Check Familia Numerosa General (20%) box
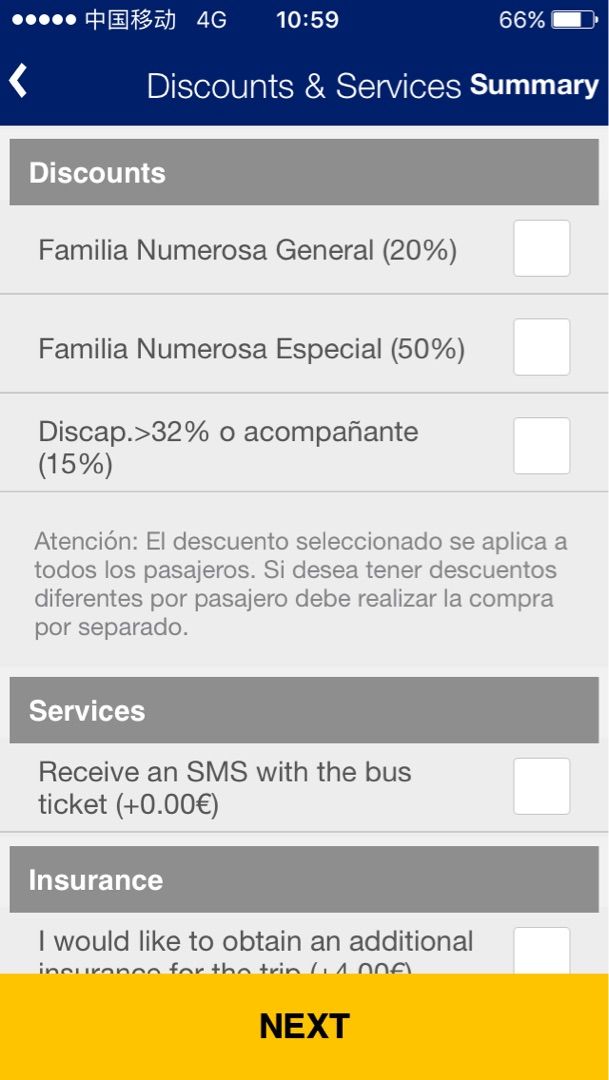Image resolution: width=609 pixels, height=1080 pixels. point(541,249)
